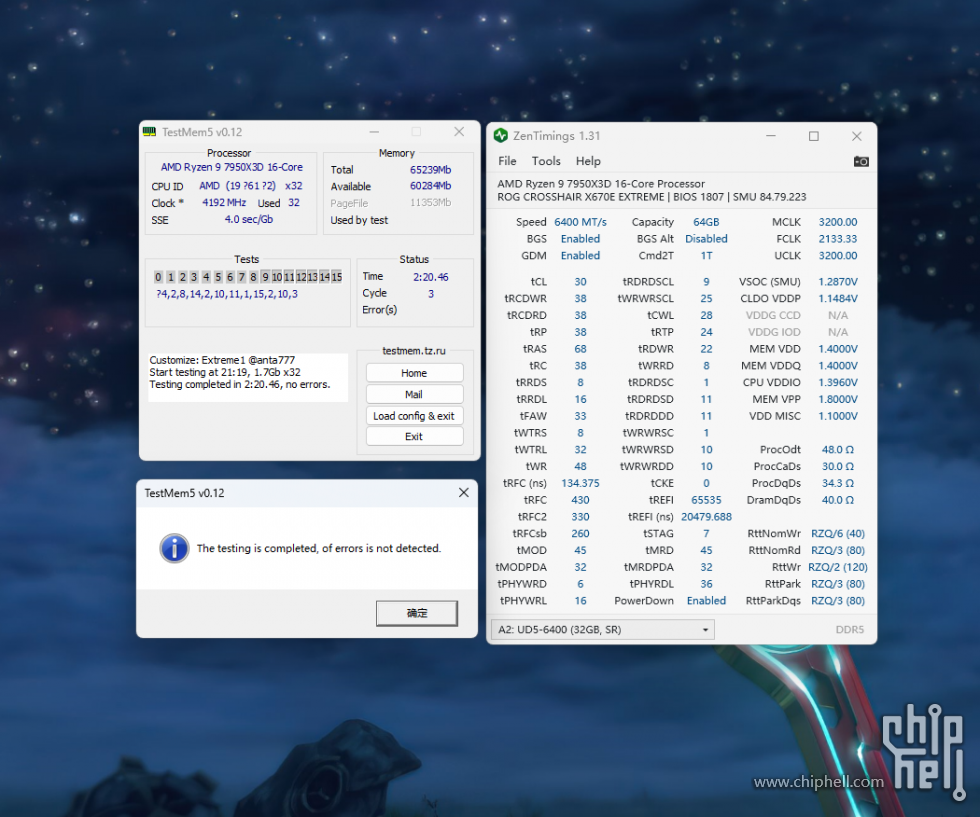Click the tPHYRDL value 36
980x817 pixels.
pos(706,584)
